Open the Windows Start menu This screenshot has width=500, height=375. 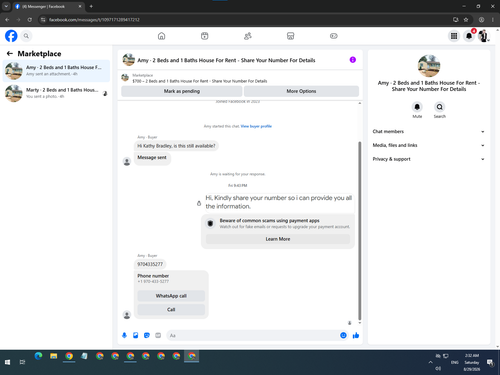7,362
